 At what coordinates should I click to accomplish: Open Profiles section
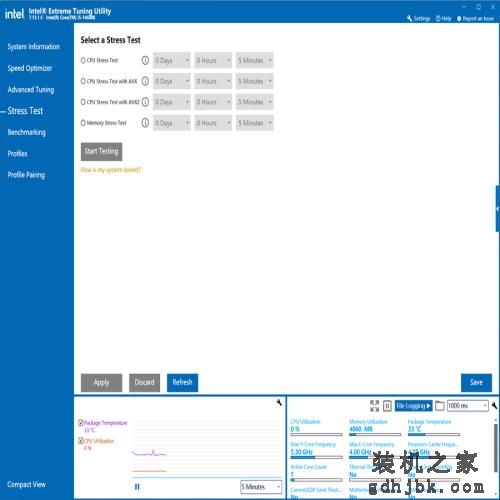pyautogui.click(x=17, y=154)
